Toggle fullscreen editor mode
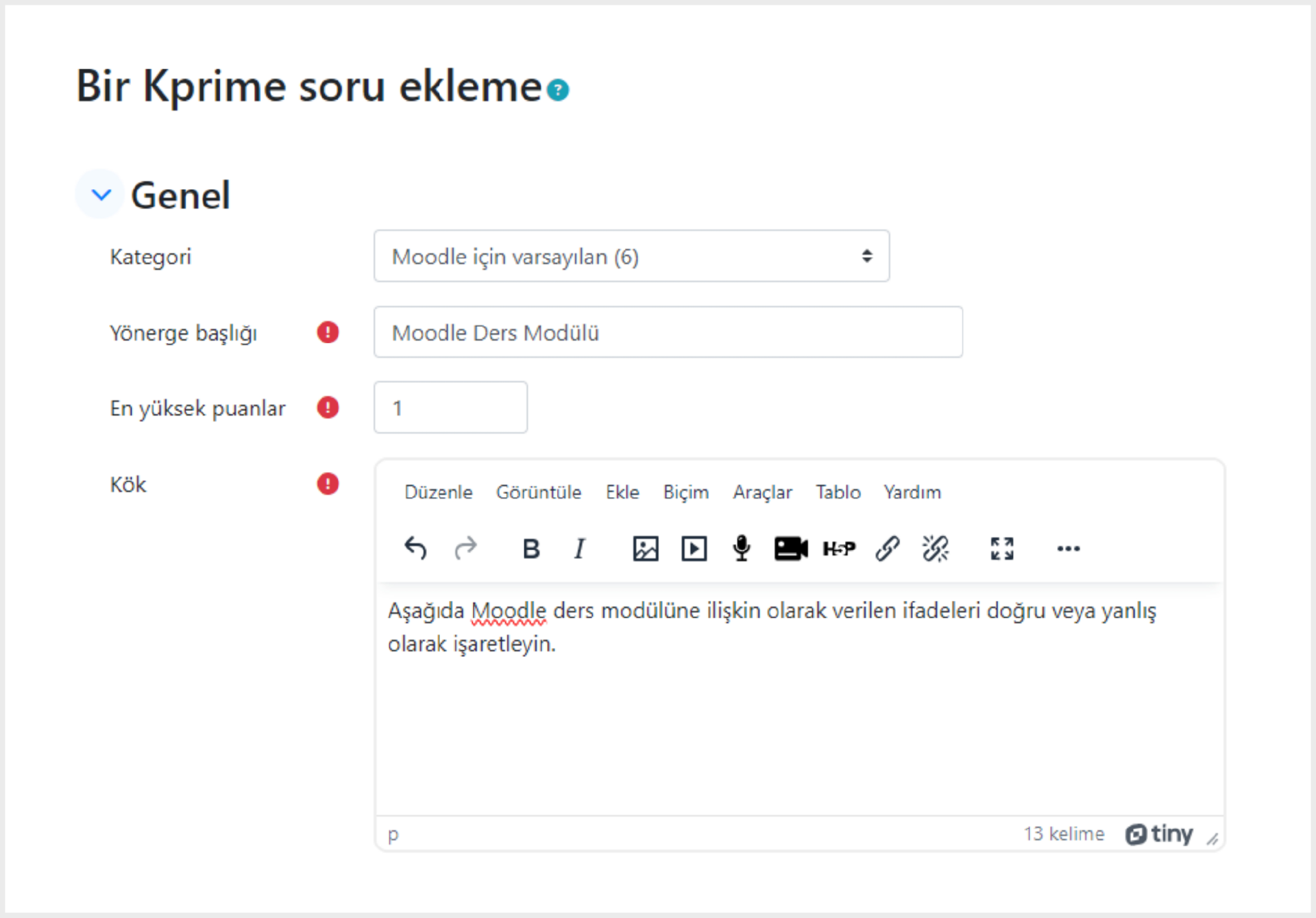This screenshot has height=918, width=1316. click(x=1002, y=548)
